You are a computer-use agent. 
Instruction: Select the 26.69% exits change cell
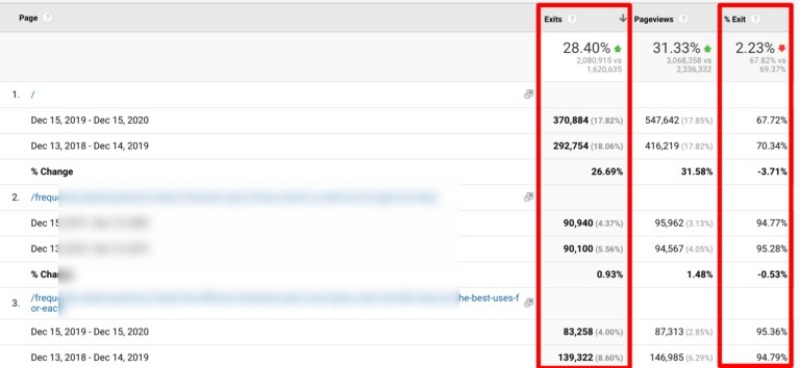607,172
